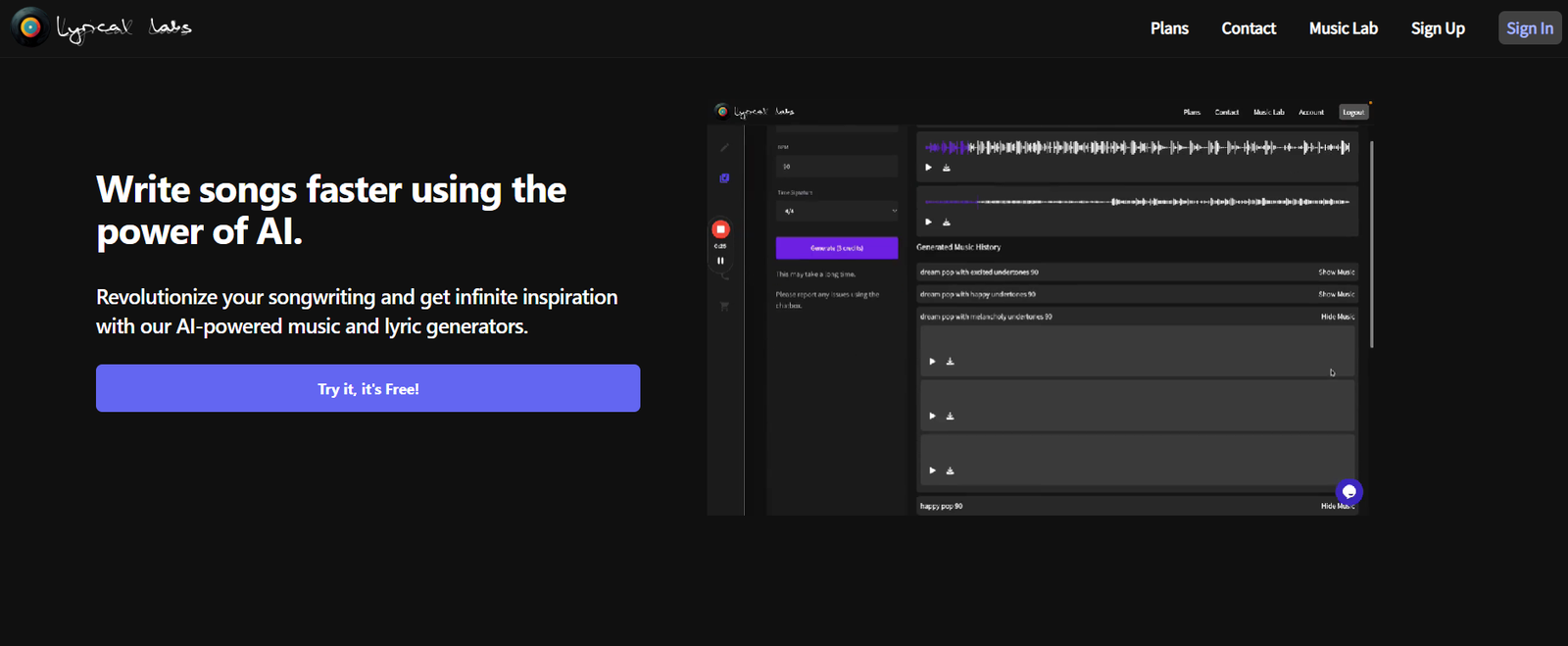
Task: Play the first waveform track in the preview
Action: [928, 168]
